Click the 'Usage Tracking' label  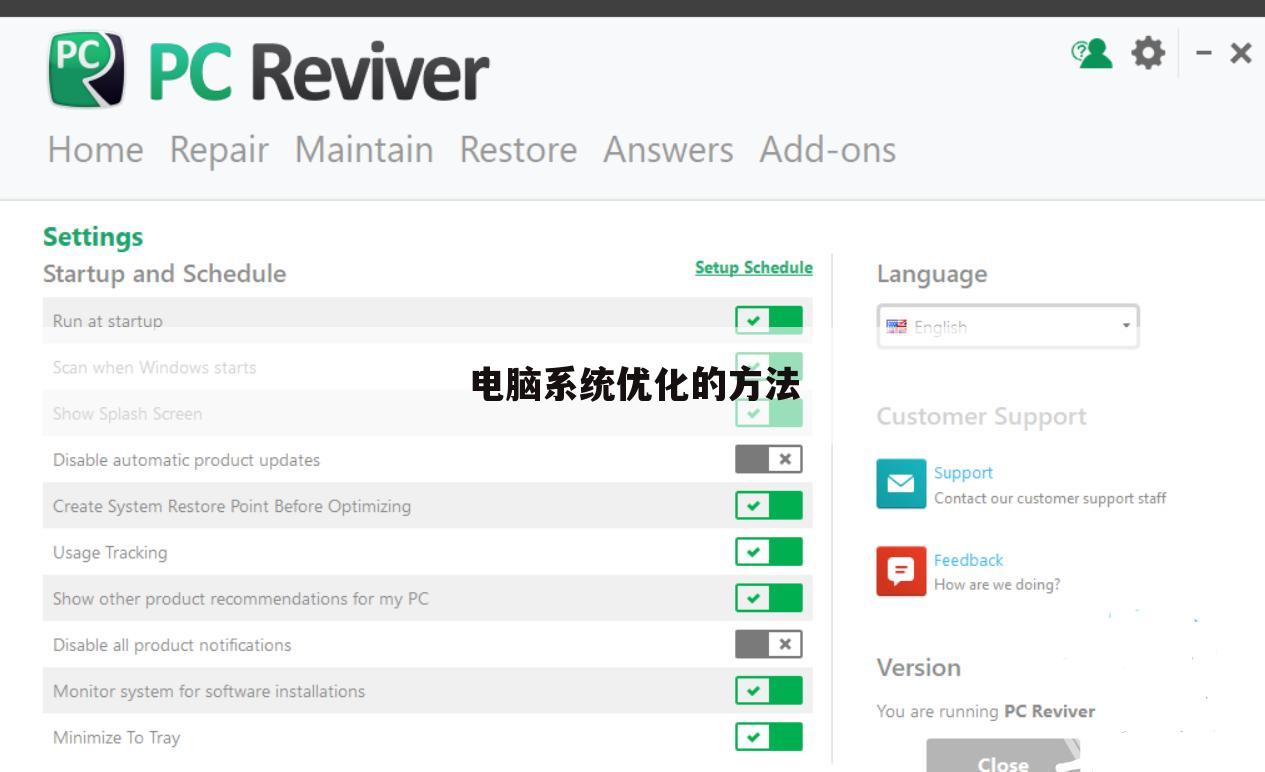(110, 552)
